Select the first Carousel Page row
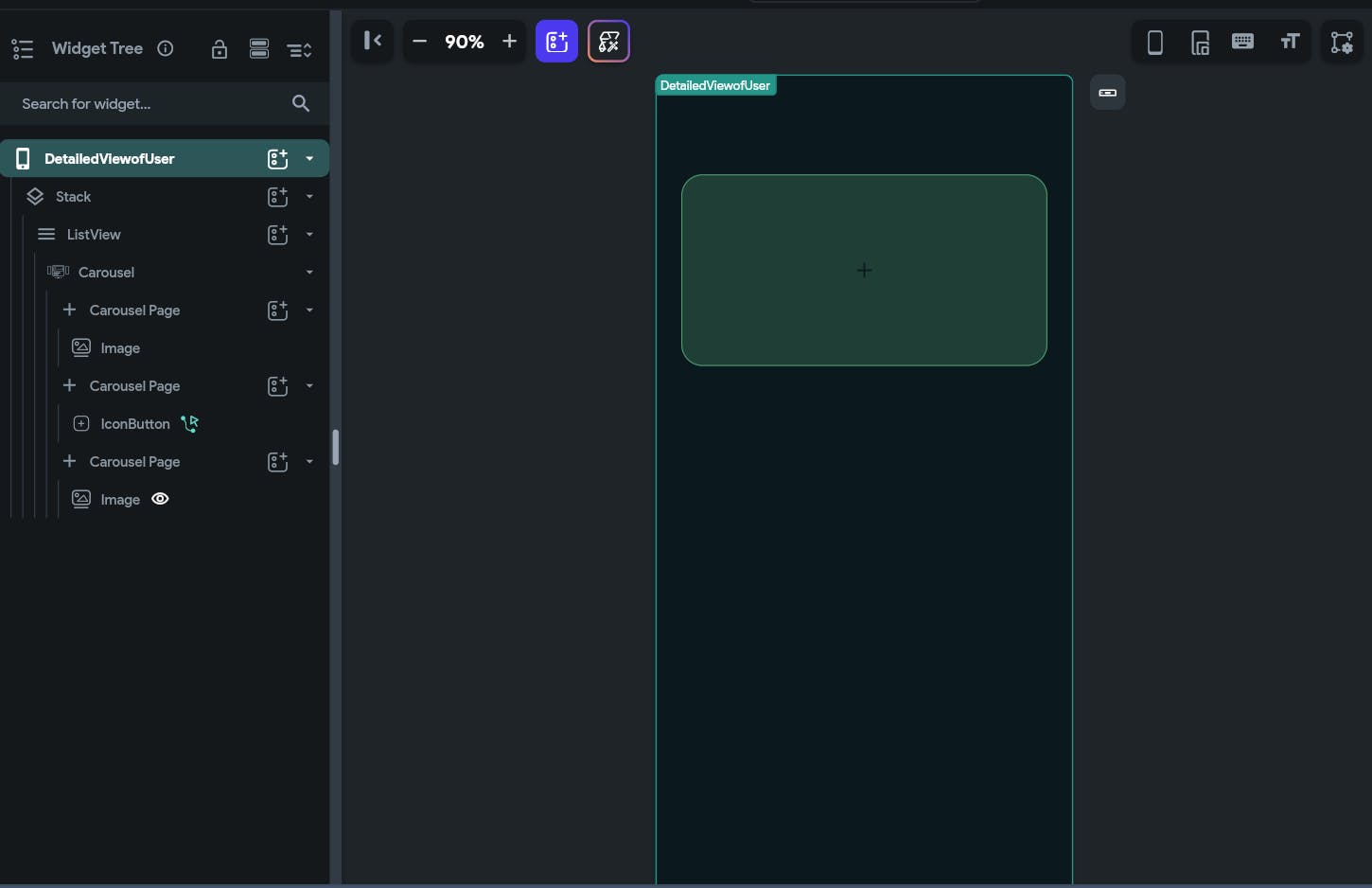The height and width of the screenshot is (888, 1372). (165, 310)
